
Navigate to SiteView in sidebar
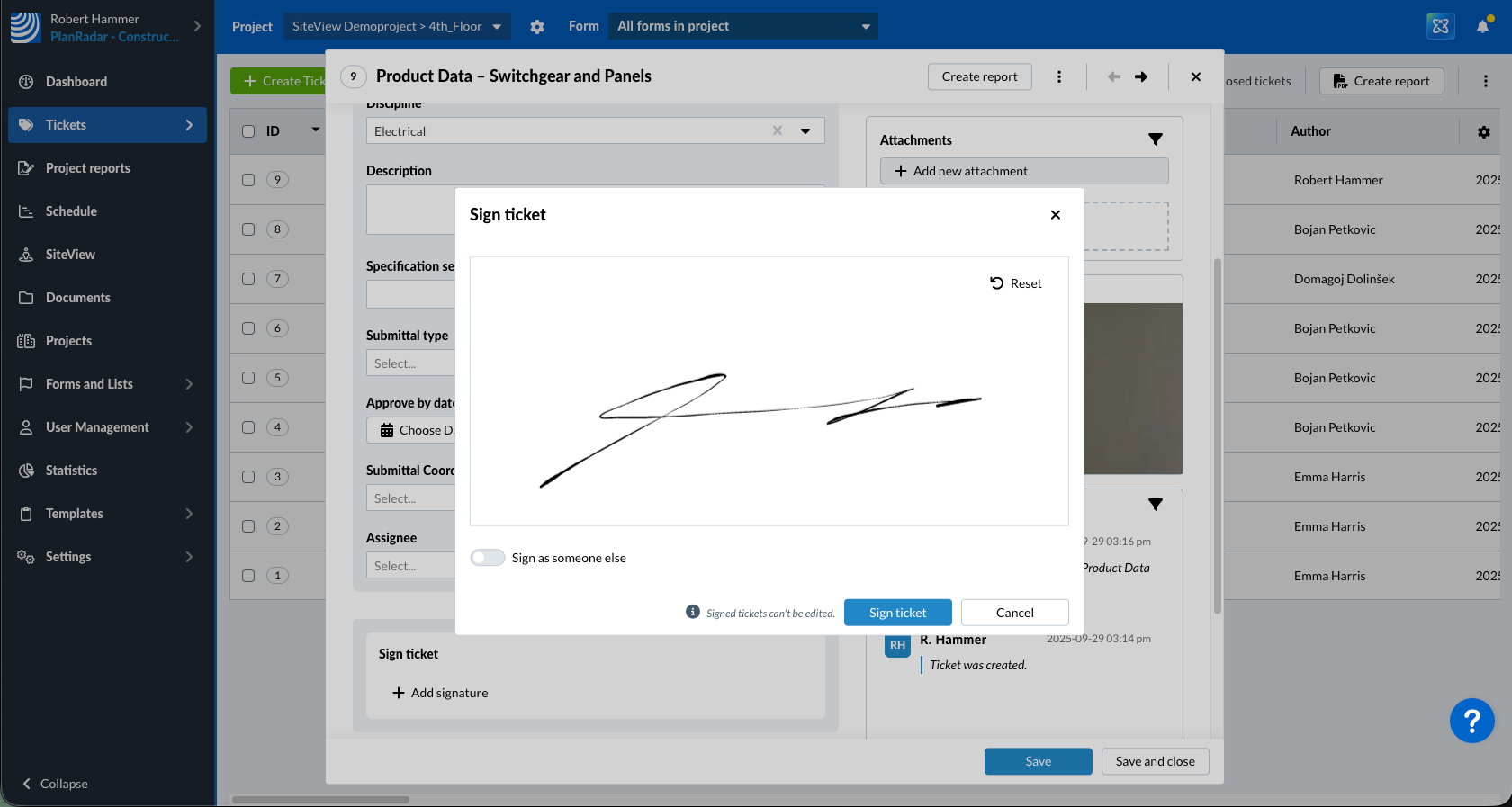pos(70,255)
